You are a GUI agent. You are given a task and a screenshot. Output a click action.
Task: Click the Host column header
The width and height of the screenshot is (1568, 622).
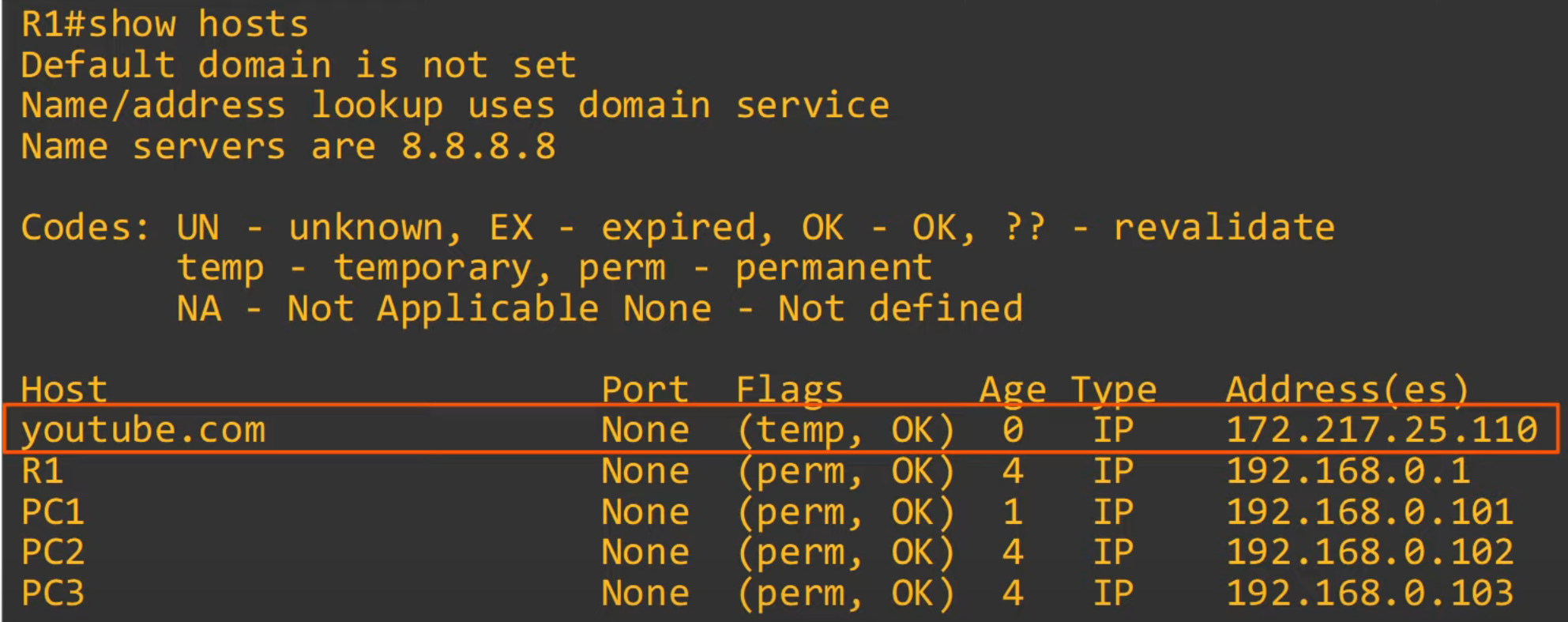tap(64, 390)
